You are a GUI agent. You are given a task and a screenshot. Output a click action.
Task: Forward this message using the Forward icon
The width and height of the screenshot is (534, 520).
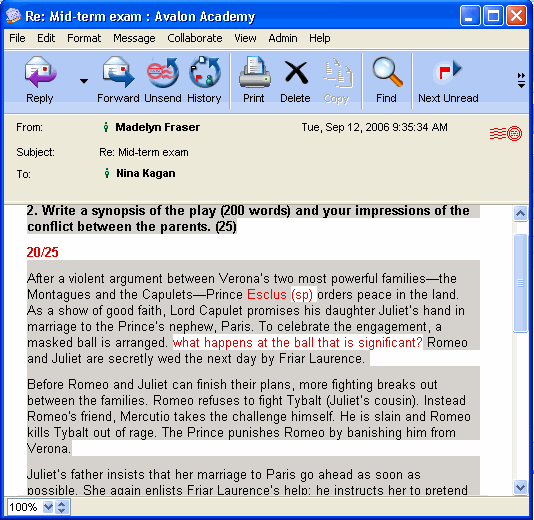coord(119,73)
